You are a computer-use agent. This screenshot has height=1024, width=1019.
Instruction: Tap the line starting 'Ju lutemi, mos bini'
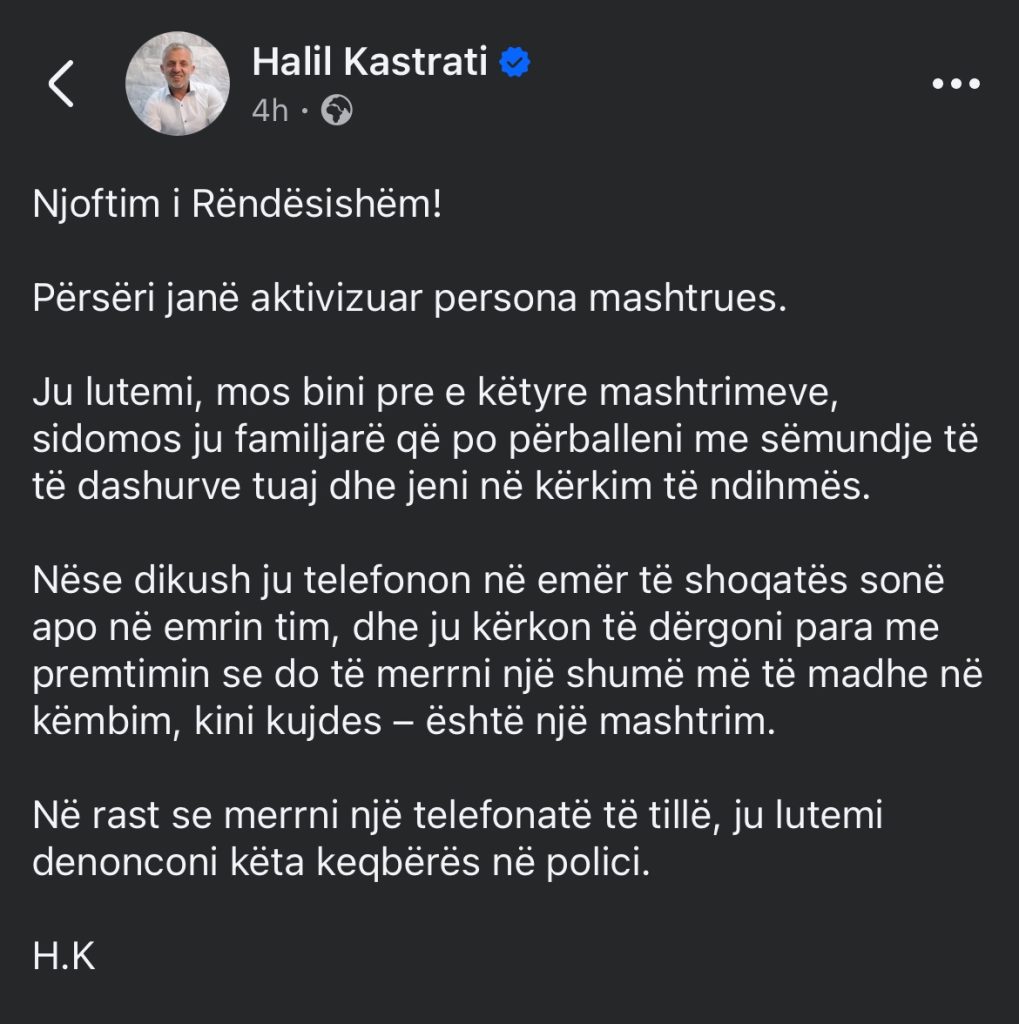click(x=435, y=393)
